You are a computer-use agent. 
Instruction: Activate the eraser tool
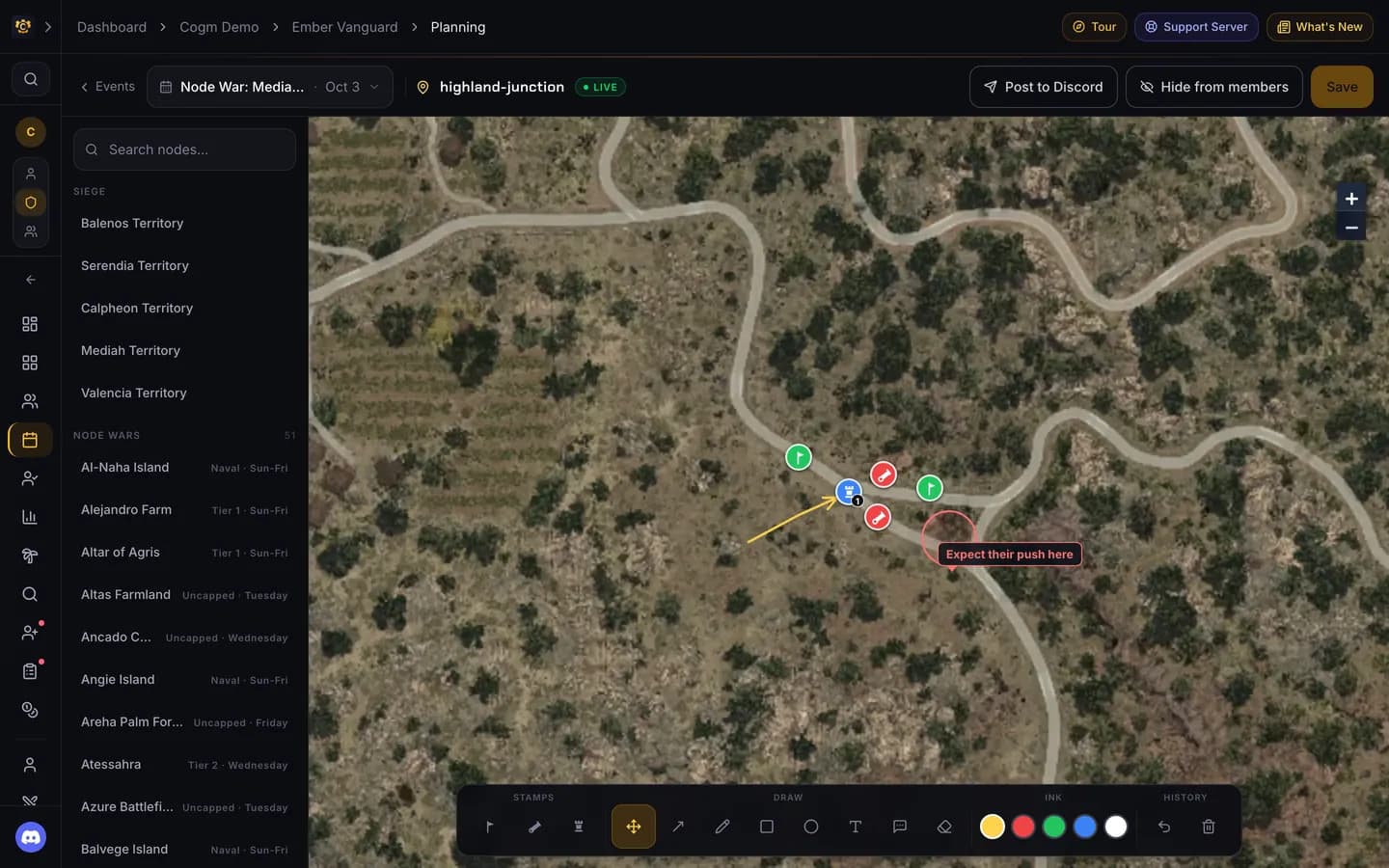point(944,827)
